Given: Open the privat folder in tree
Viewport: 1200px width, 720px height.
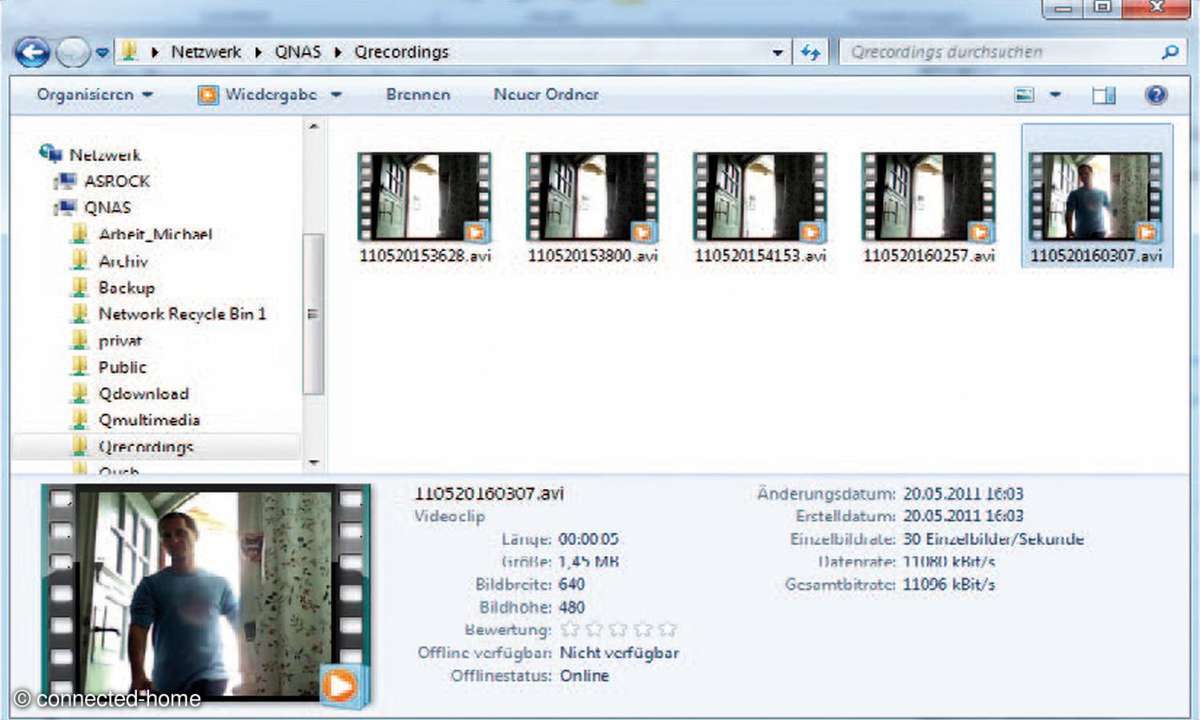Looking at the screenshot, I should [x=121, y=341].
